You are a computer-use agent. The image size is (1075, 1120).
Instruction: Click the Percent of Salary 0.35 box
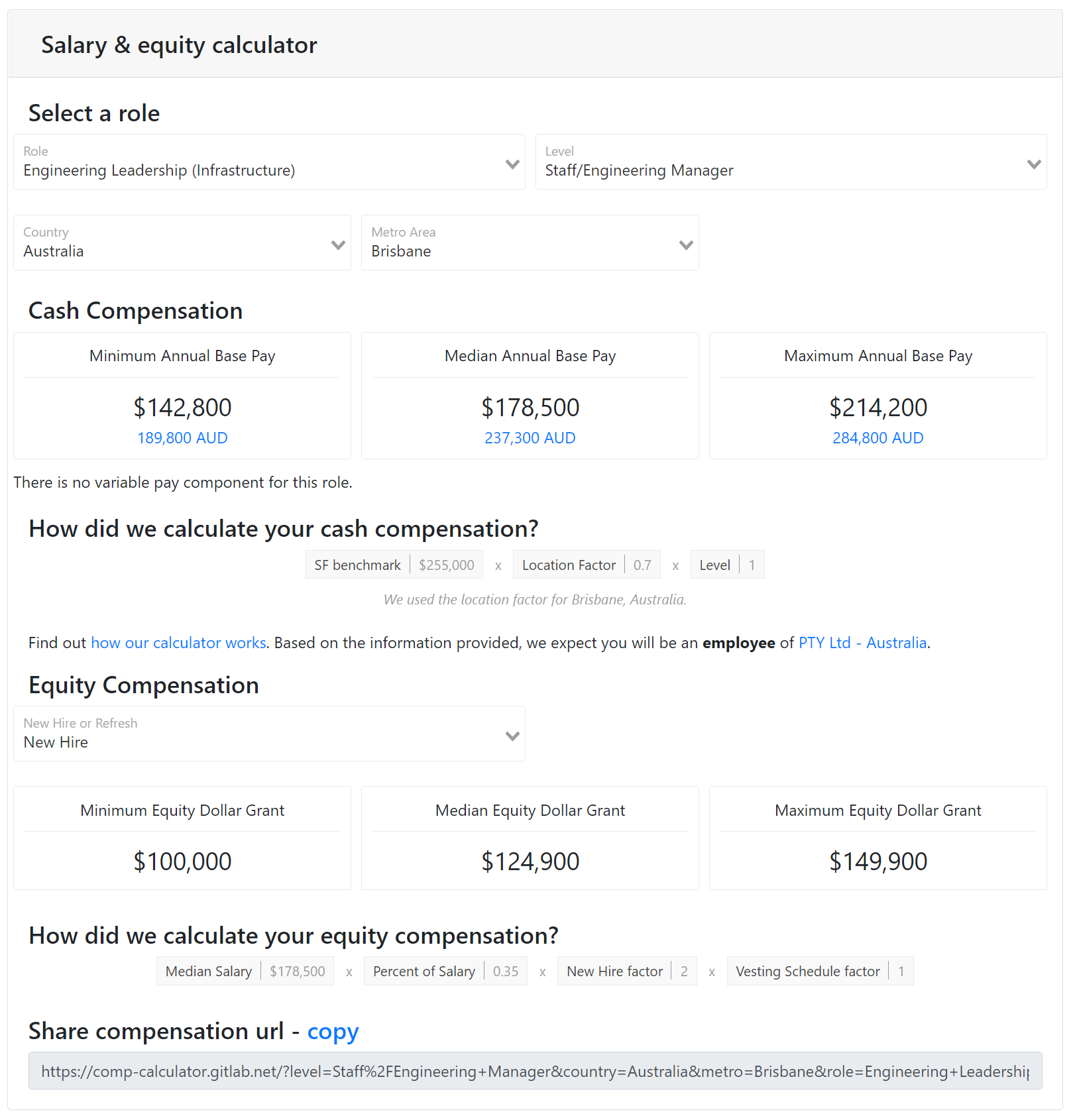click(x=505, y=972)
